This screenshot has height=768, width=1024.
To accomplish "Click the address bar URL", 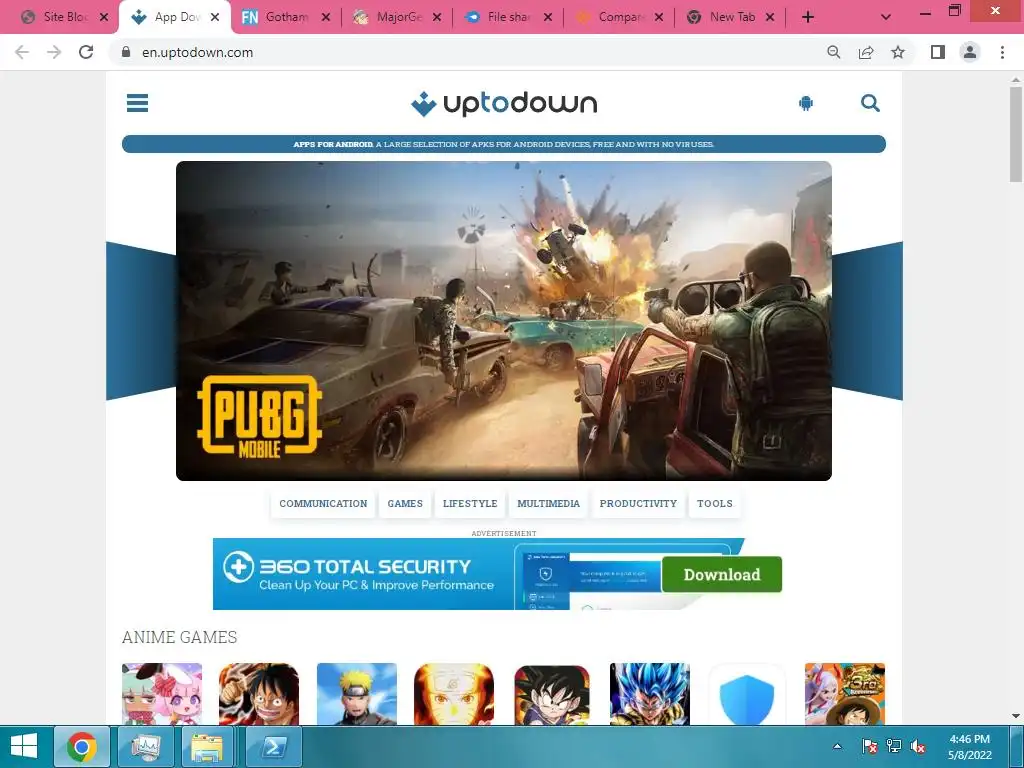I will pos(197,52).
